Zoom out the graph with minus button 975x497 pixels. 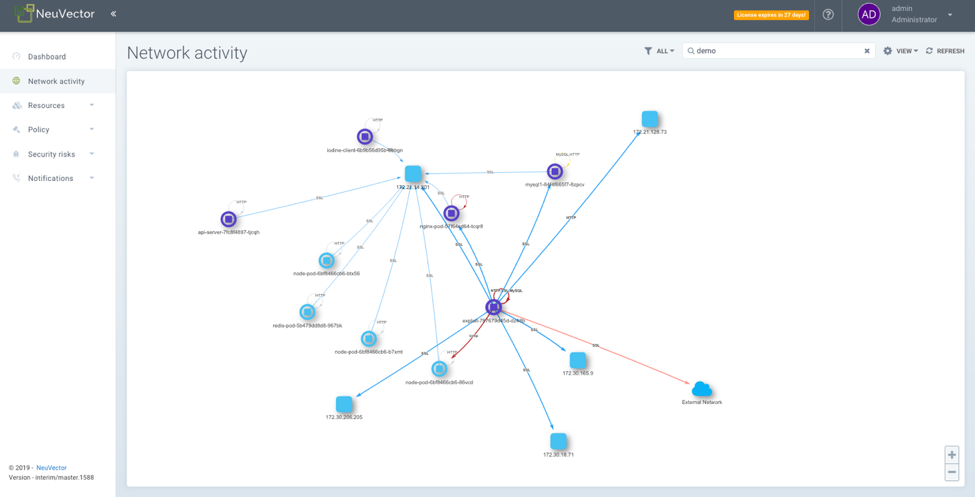(x=951, y=472)
